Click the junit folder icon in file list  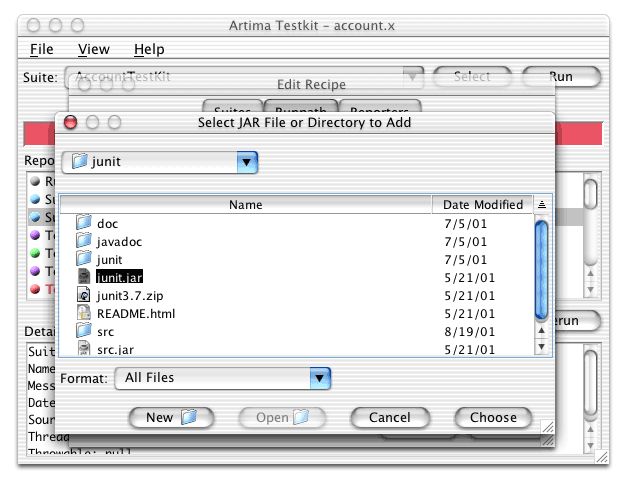pos(84,258)
